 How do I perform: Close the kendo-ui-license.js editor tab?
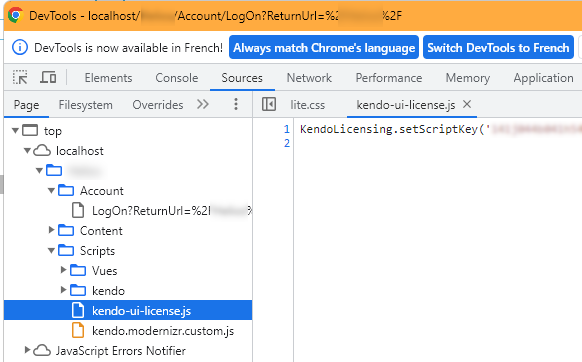[x=467, y=104]
